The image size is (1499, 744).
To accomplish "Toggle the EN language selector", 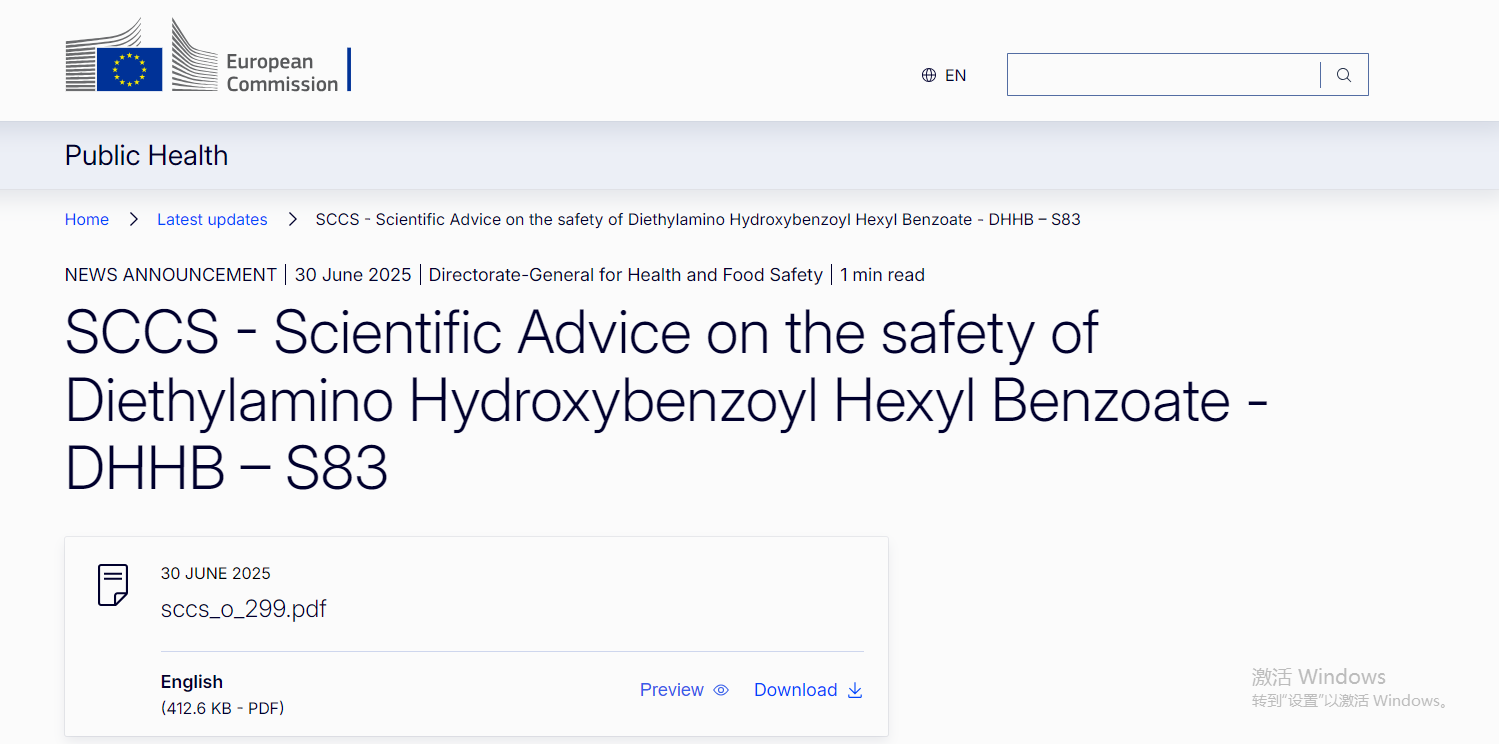I will tap(944, 74).
